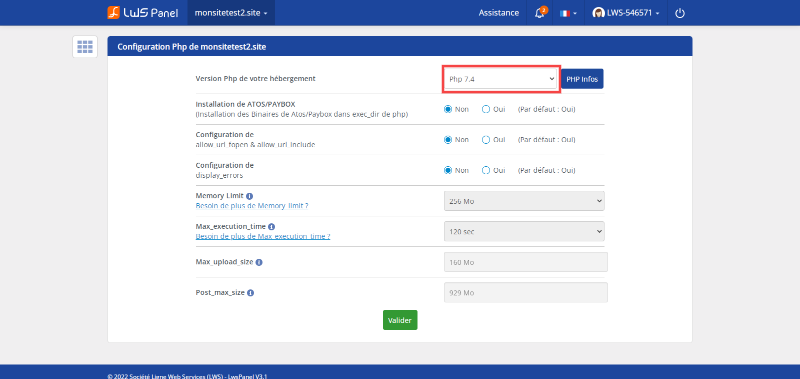Viewport: 800px width, 379px height.
Task: Click the 'Memory Limit' label text
Action: click(219, 196)
